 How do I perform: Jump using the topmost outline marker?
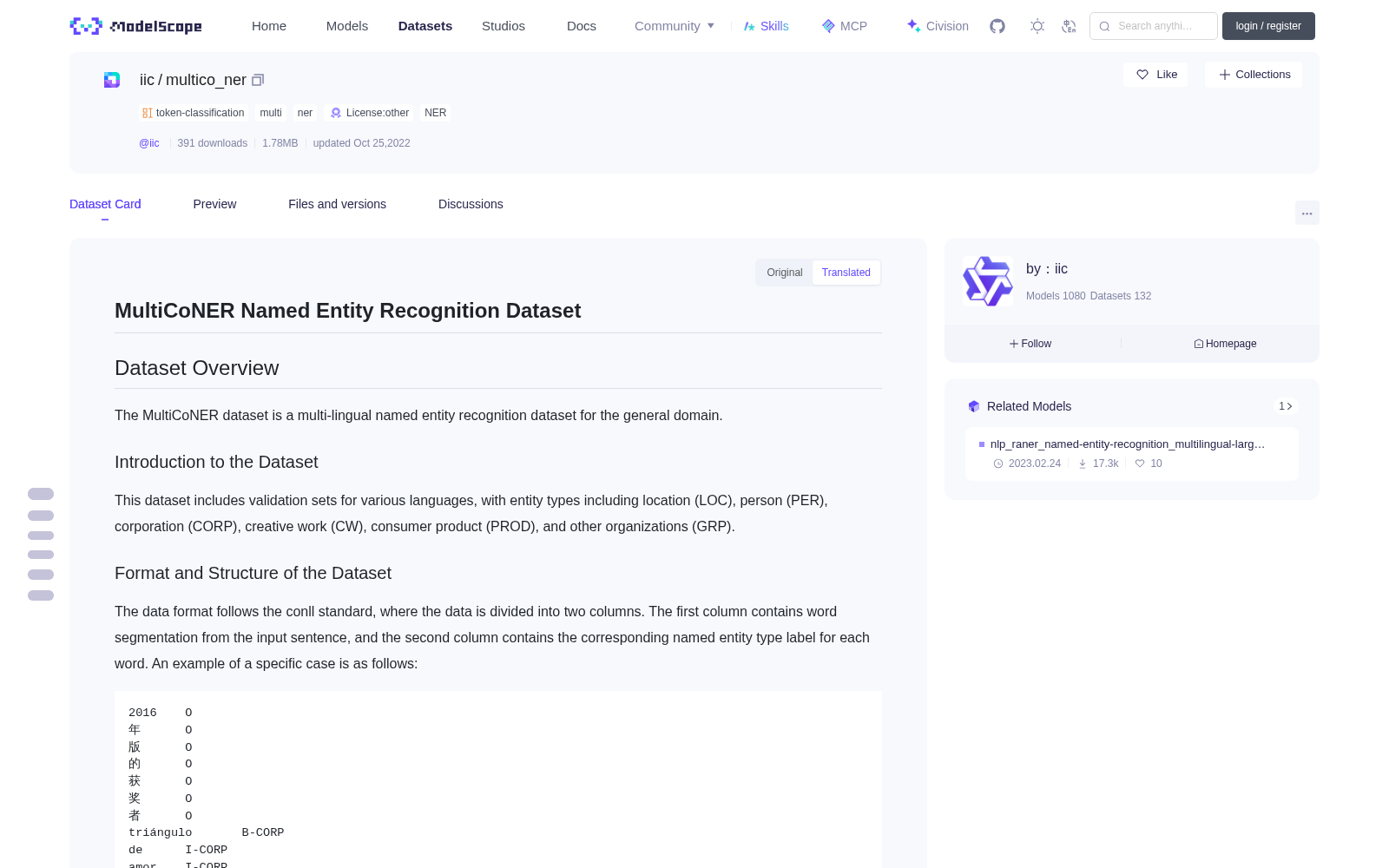41,494
